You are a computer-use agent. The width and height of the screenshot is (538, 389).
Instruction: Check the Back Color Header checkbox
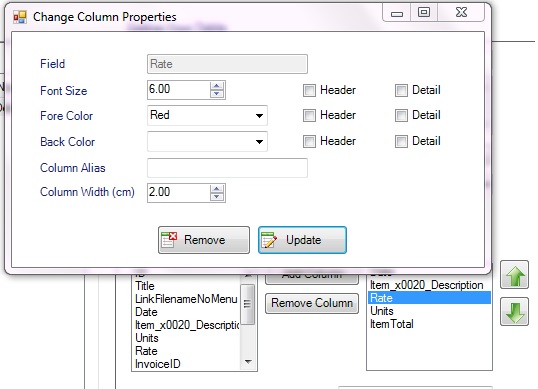[309, 141]
